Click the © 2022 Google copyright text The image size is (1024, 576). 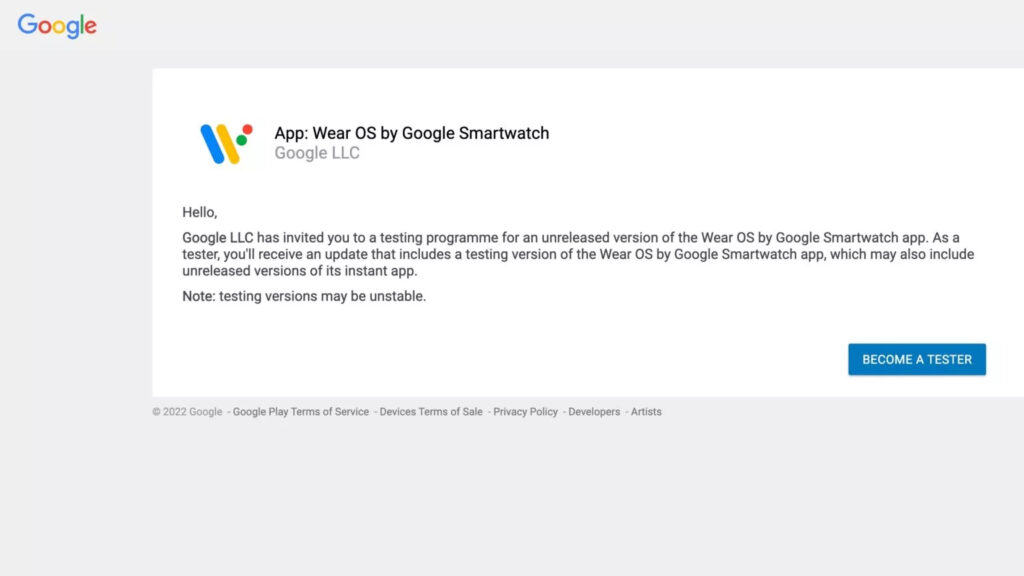click(187, 412)
